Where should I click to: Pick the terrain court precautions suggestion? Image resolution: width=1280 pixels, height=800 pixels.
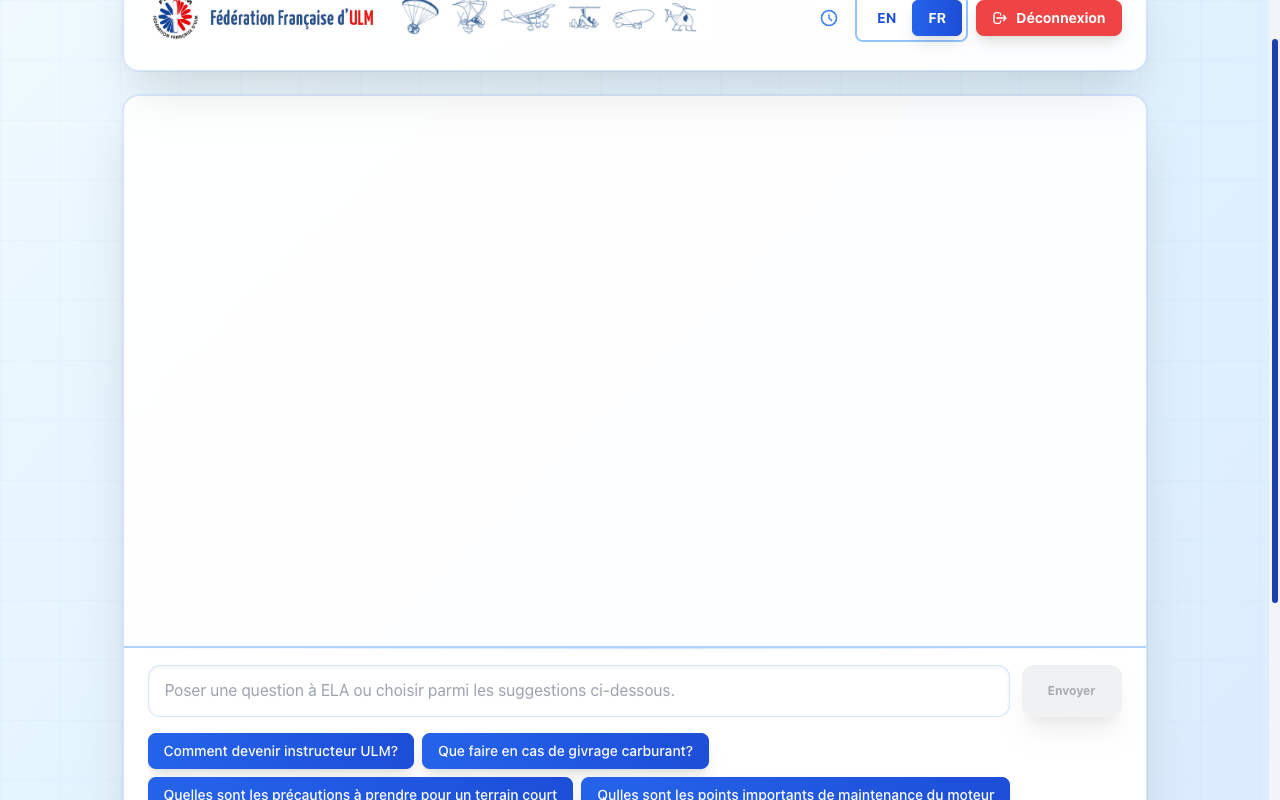[x=360, y=789]
